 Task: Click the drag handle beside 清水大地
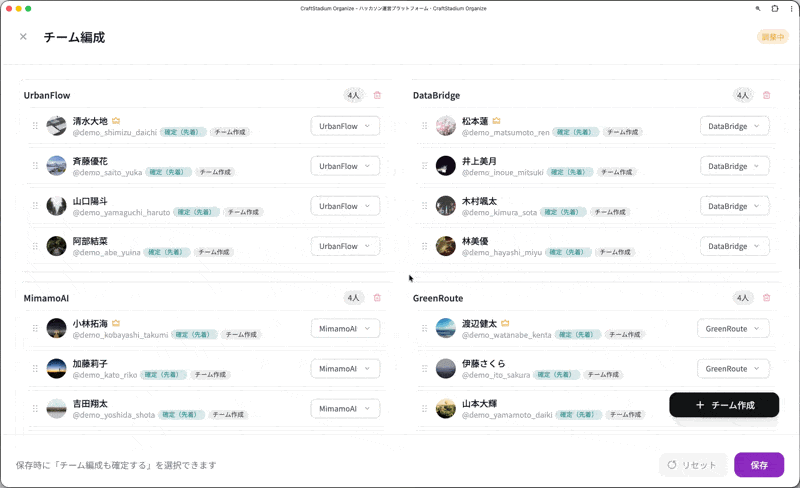[35, 126]
